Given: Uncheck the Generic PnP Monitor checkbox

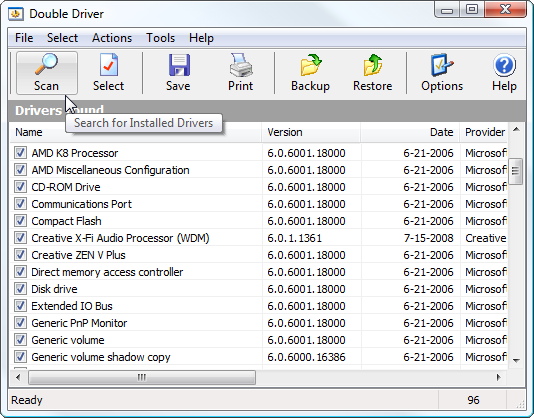Looking at the screenshot, I should pos(20,323).
